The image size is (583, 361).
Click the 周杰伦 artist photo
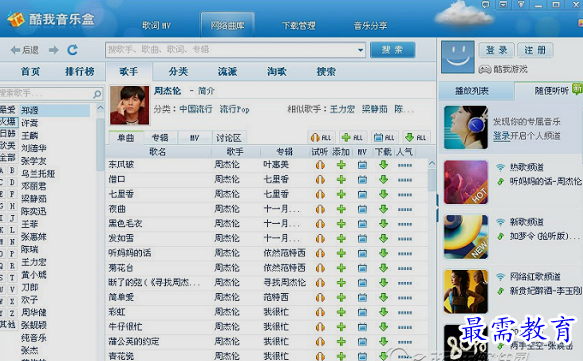[129, 105]
